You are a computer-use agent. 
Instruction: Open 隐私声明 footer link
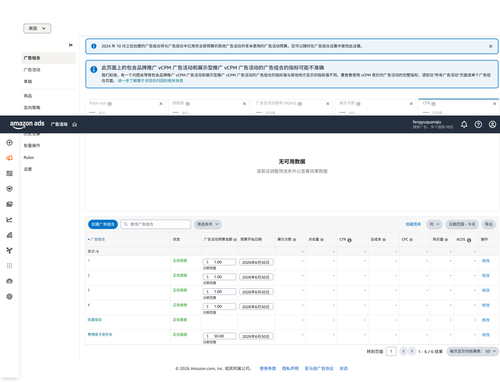click(290, 368)
